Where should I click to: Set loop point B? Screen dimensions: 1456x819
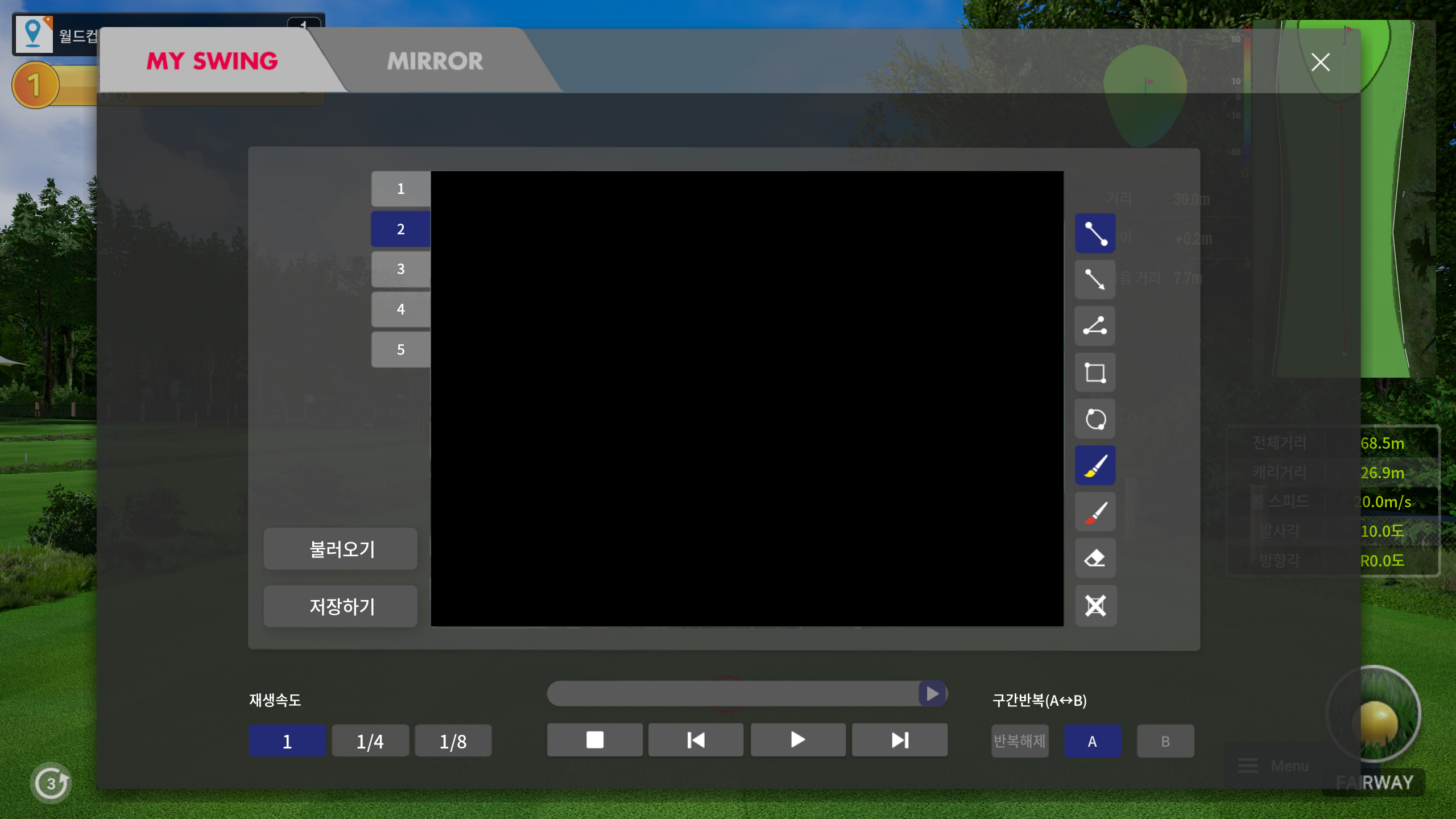pos(1165,741)
